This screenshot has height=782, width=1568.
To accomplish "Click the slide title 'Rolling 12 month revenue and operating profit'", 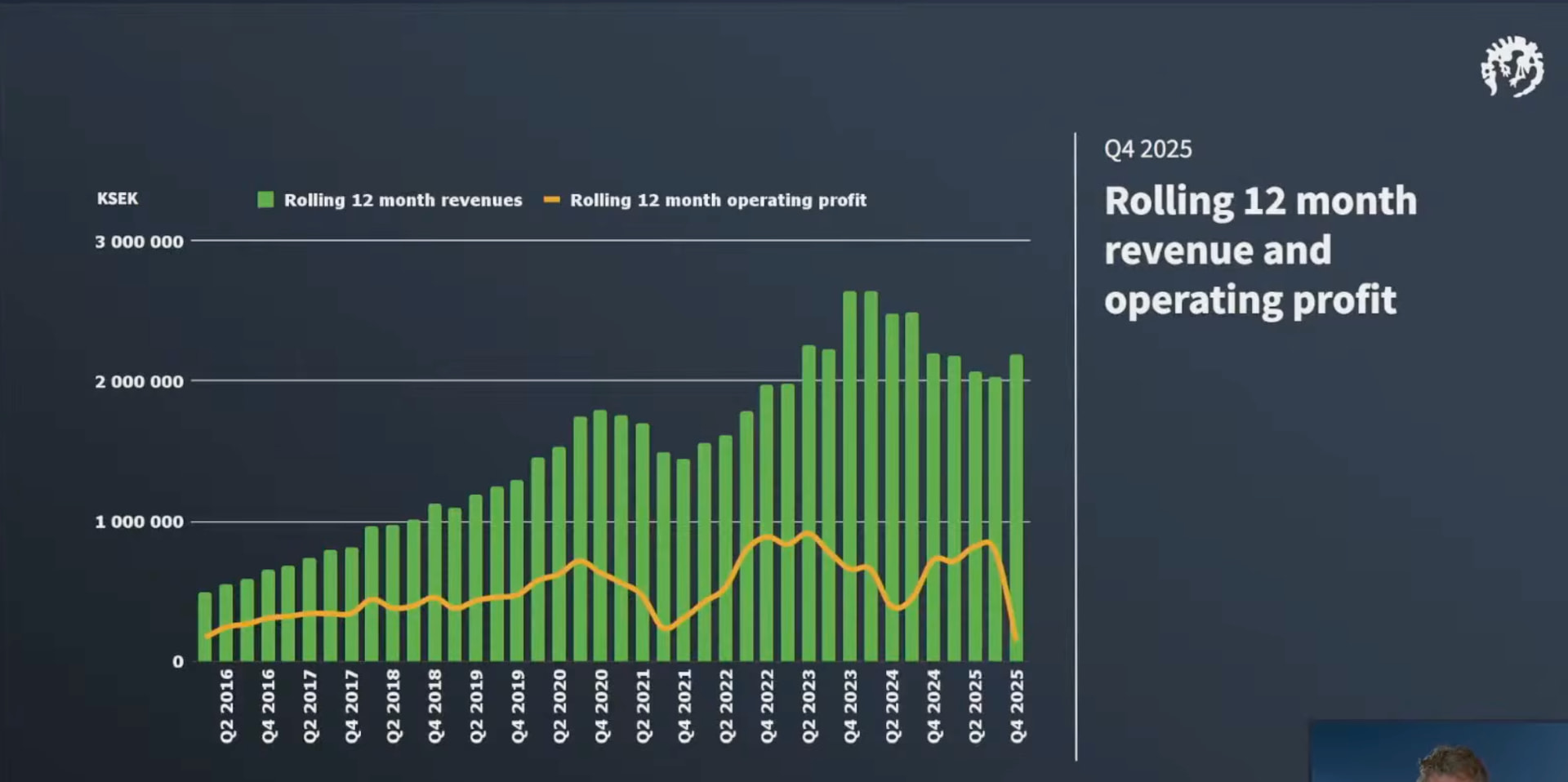I will click(x=1259, y=251).
